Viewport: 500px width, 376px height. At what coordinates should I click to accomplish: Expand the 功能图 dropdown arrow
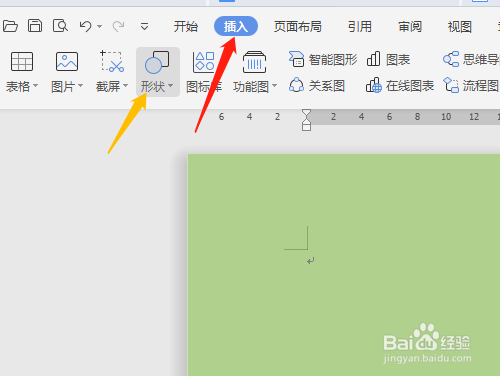[x=274, y=86]
